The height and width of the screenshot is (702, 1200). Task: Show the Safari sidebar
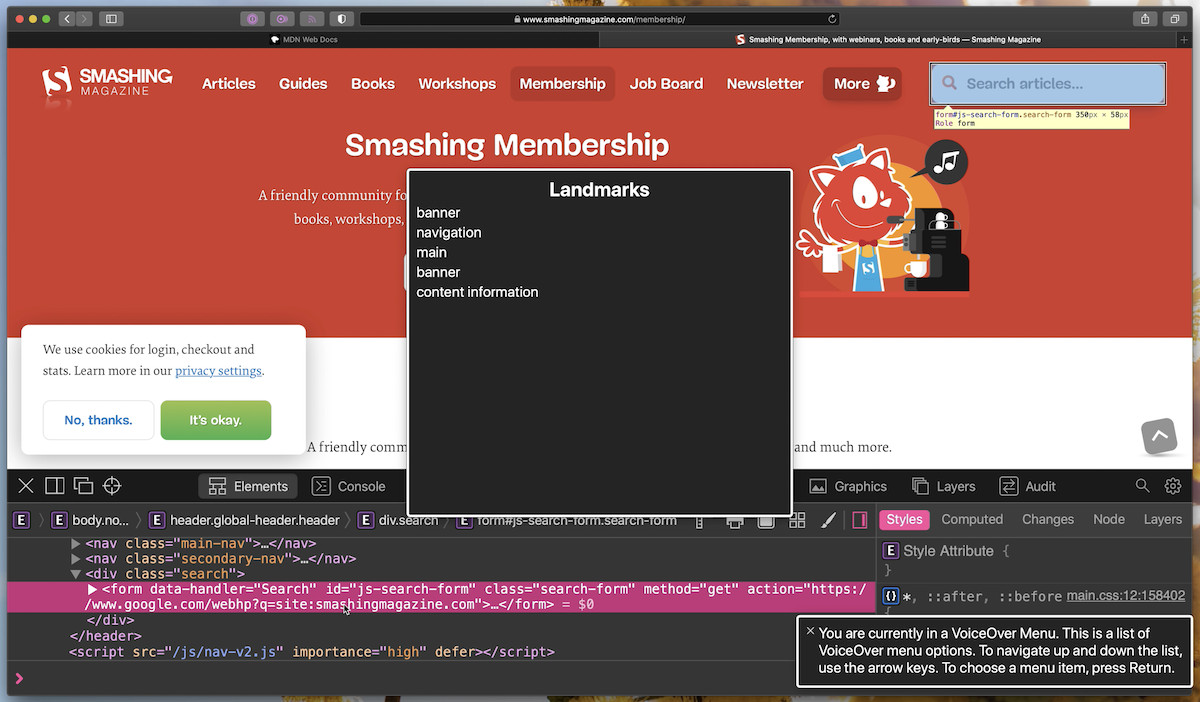tap(111, 19)
